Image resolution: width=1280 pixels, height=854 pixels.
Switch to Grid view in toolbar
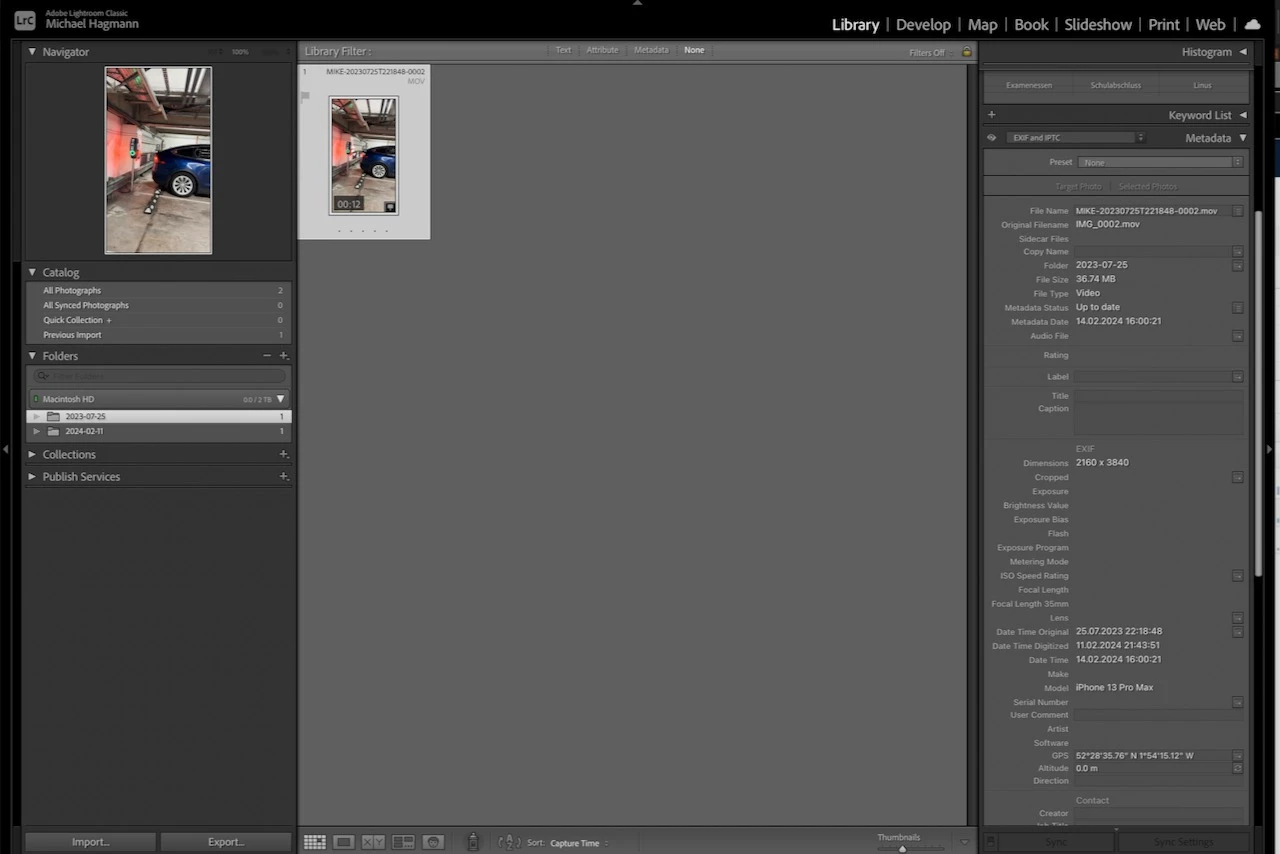coord(315,842)
